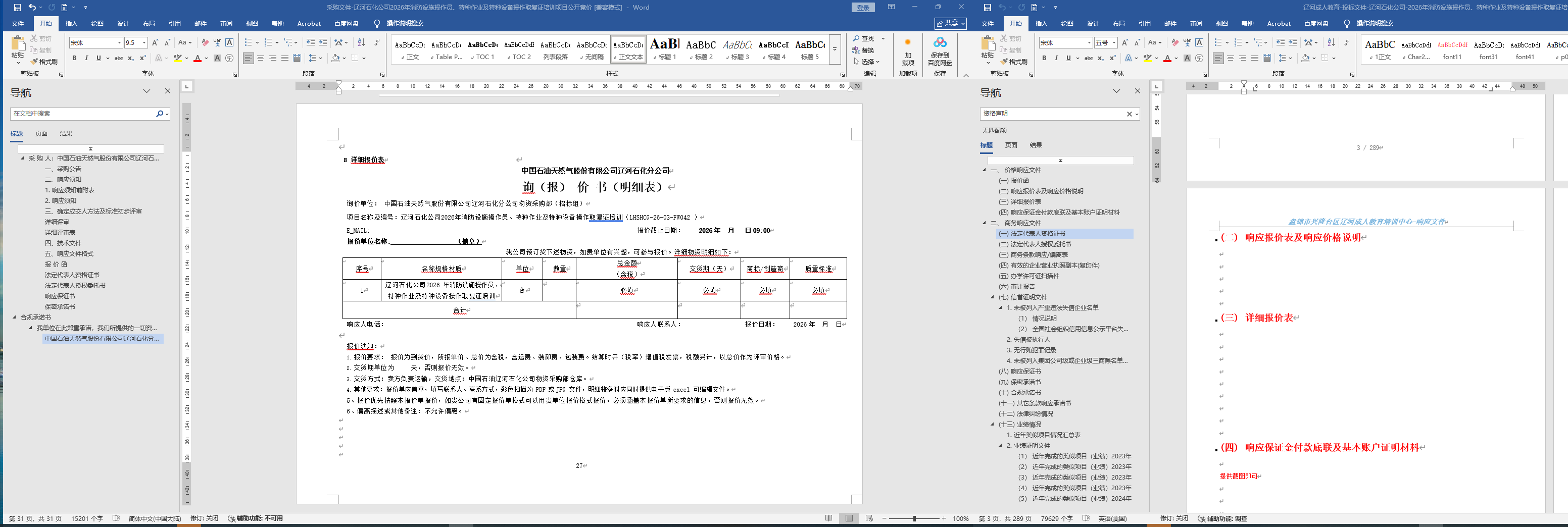Go to (八) 响应保证书 in right navigation
This screenshot has height=527, width=1568.
1019,371
